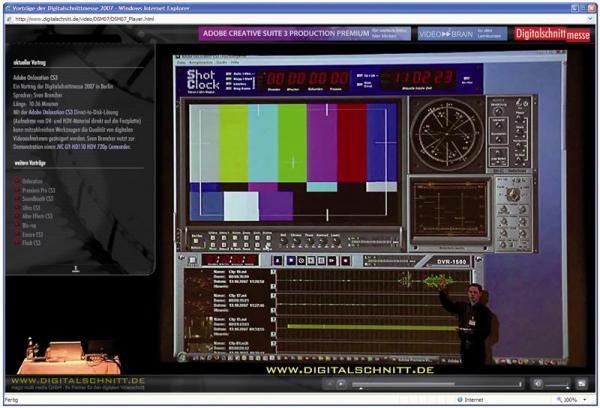The image size is (600, 408).
Task: Open the OnLocation lecture link
Action: point(32,181)
